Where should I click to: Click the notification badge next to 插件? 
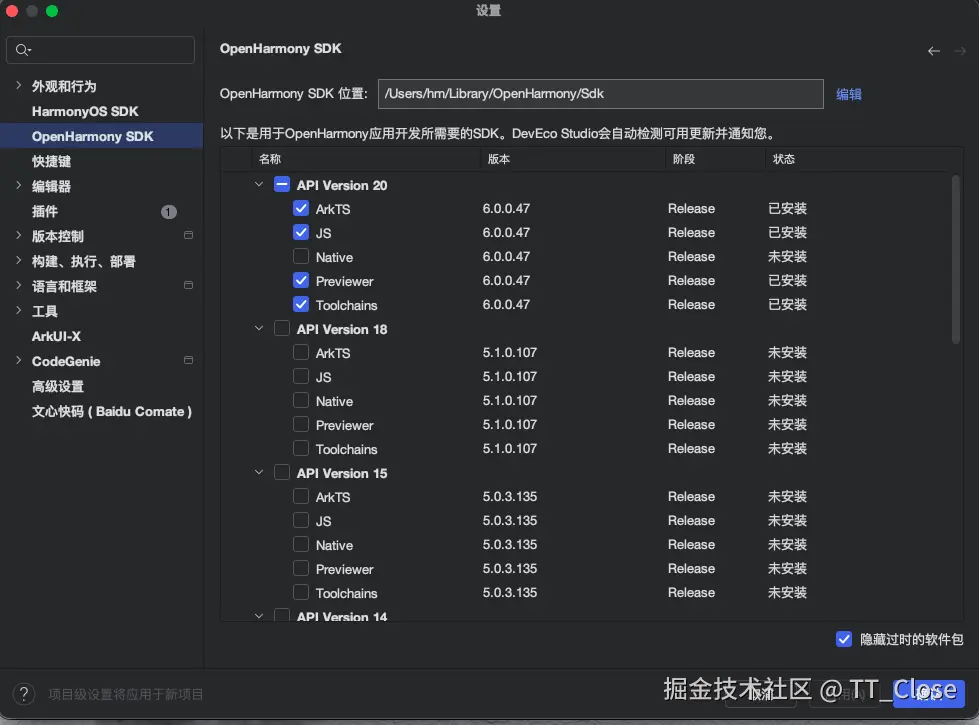(x=168, y=211)
